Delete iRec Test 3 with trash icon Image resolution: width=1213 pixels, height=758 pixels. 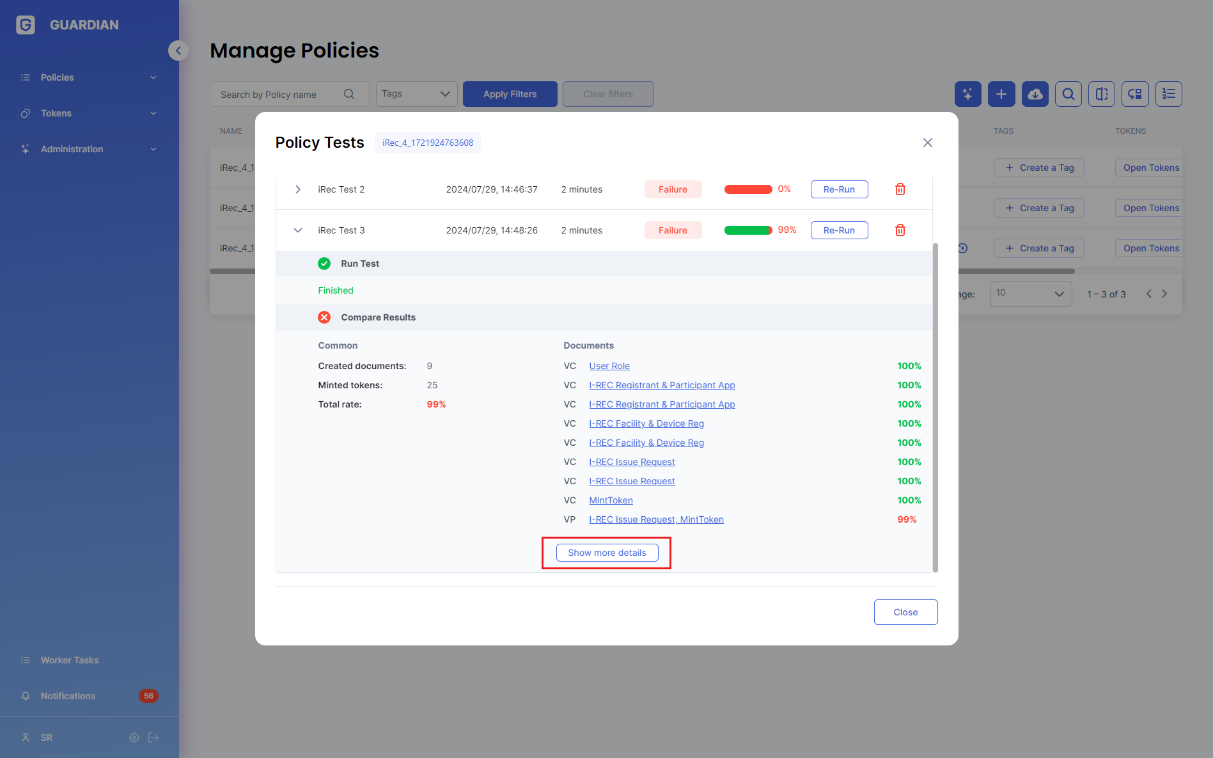(900, 230)
